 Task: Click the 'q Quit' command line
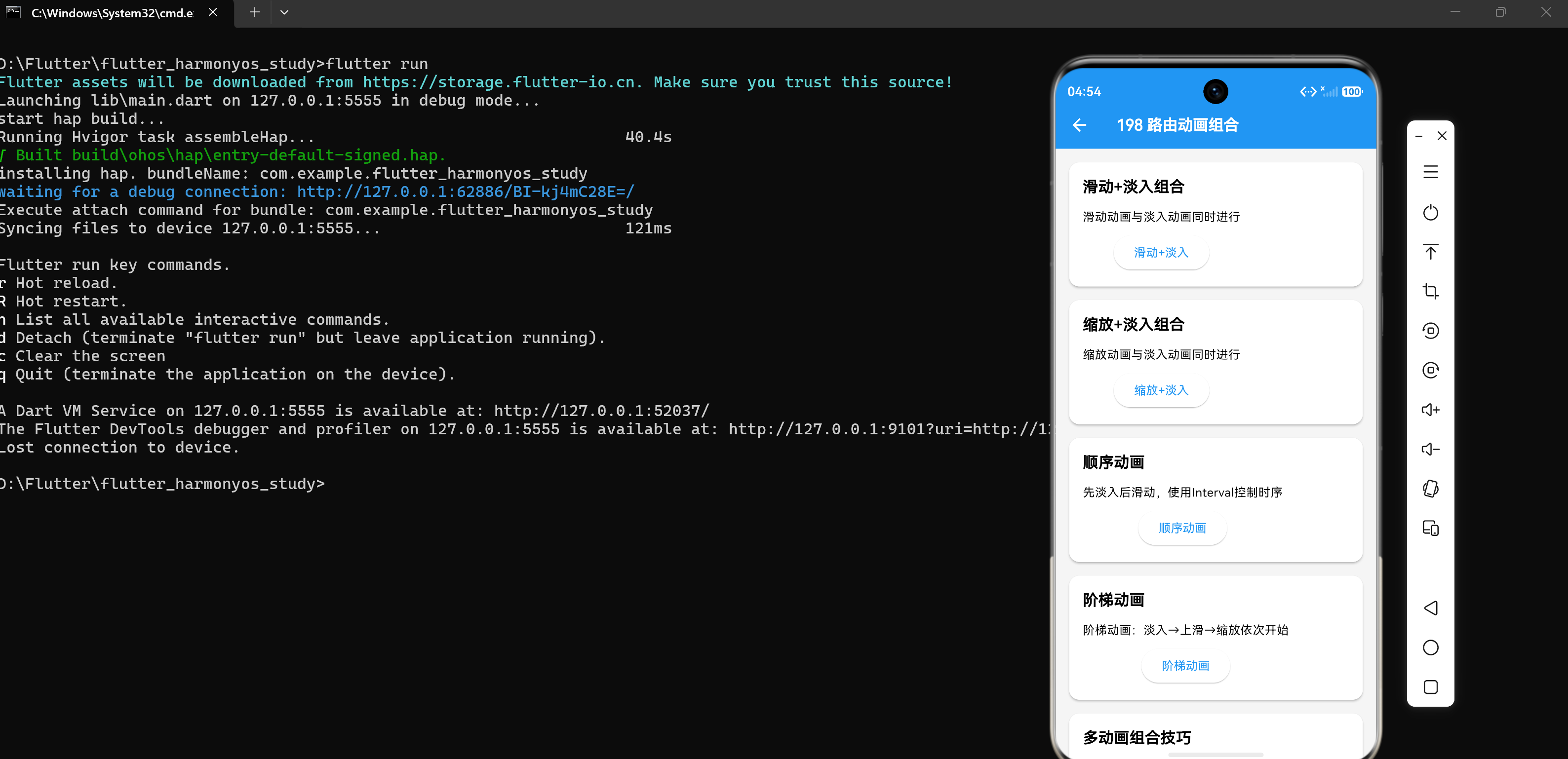(228, 375)
